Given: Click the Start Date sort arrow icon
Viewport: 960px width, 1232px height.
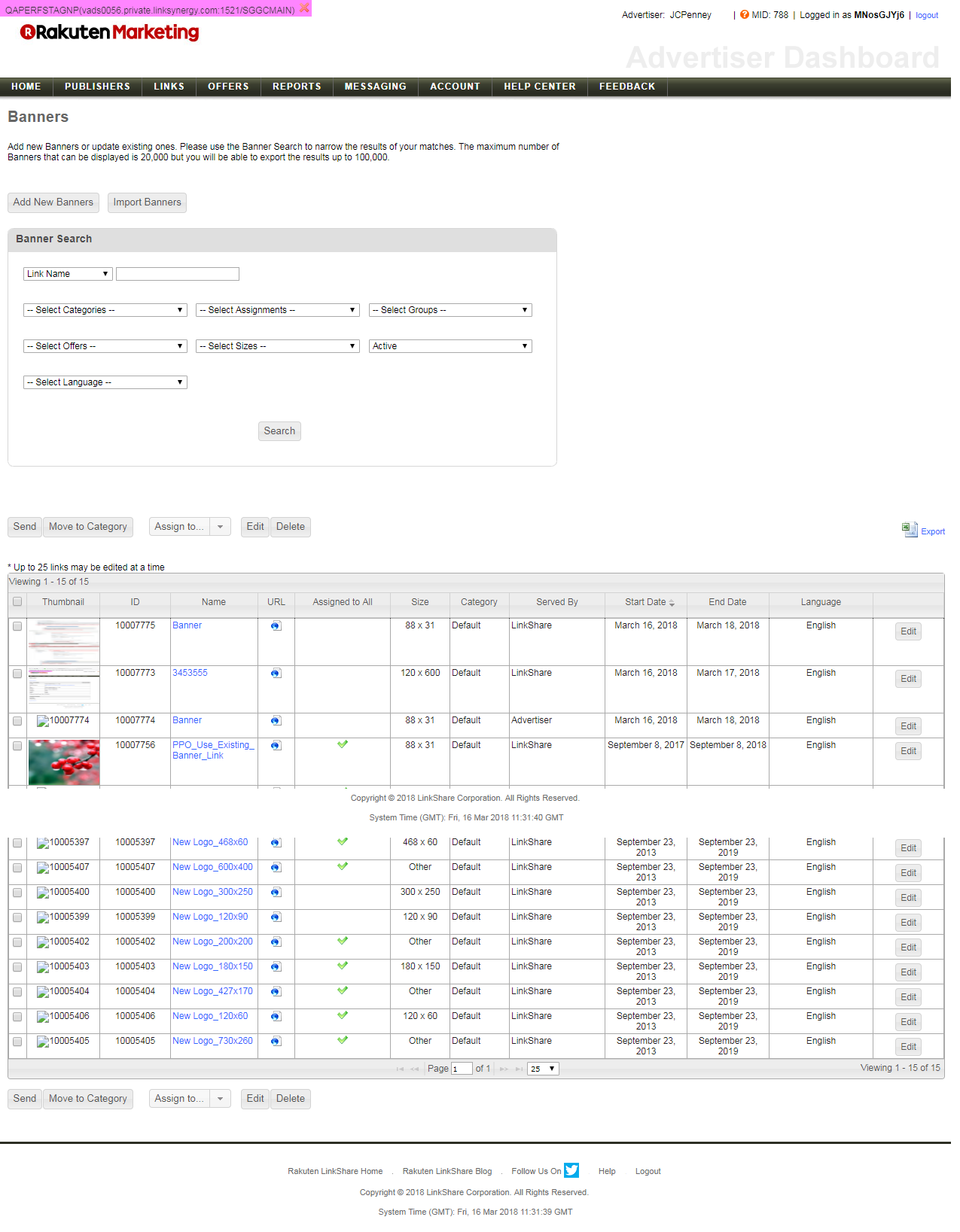Looking at the screenshot, I should click(672, 603).
